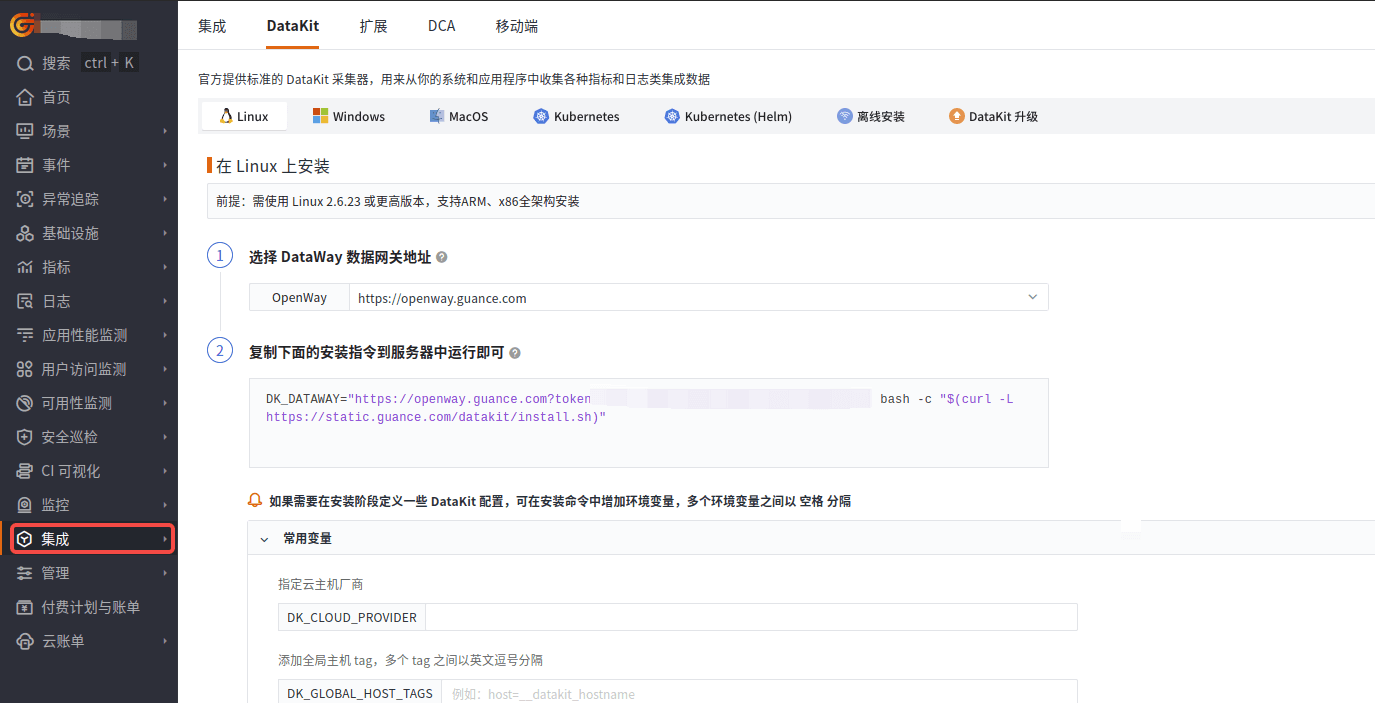Viewport: 1375px width, 703px height.
Task: Click the notification bell icon above 常用变量
Action: (x=255, y=500)
